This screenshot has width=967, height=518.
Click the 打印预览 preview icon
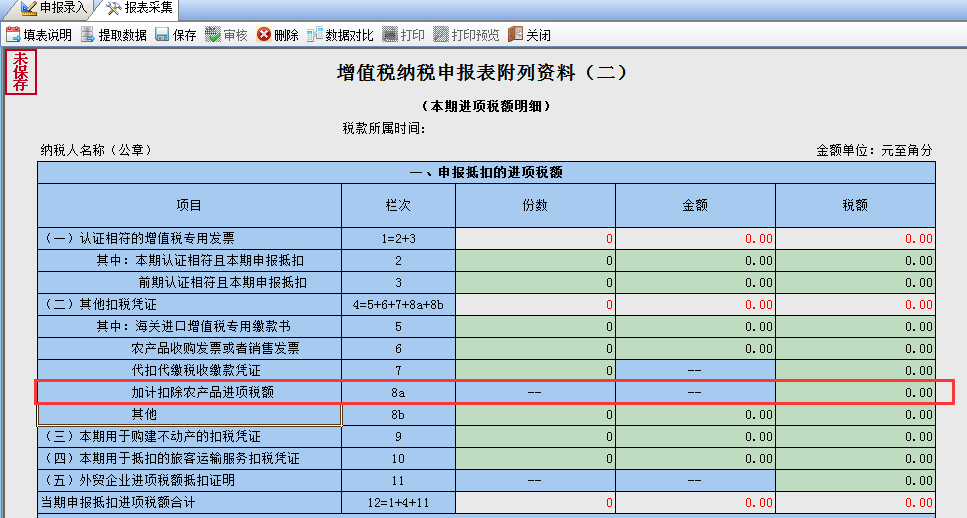point(440,35)
